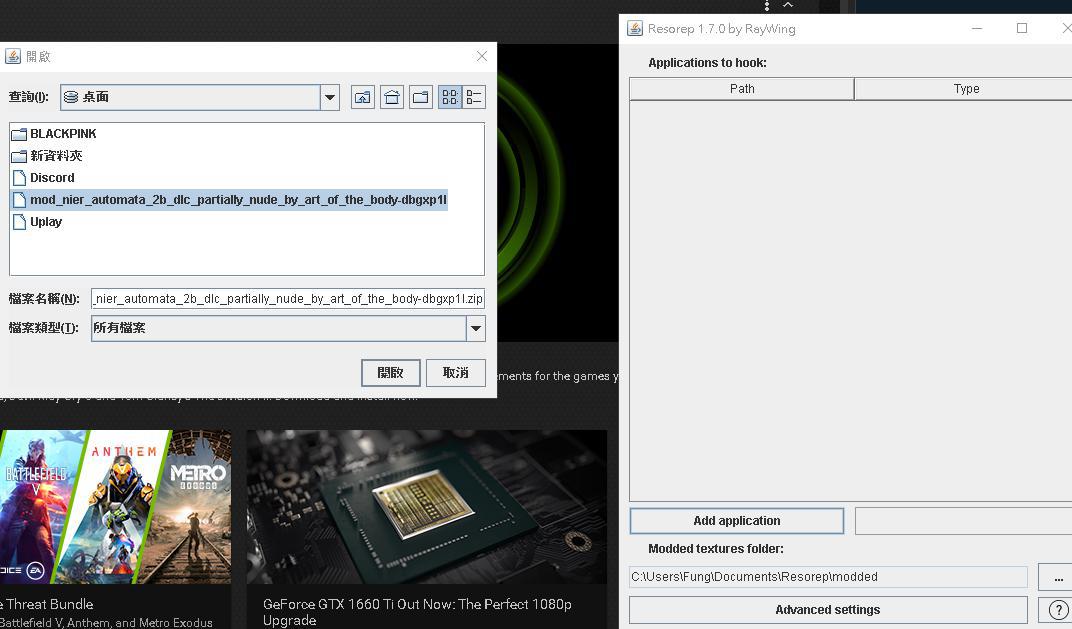Expand the 查詢 location dropdown
This screenshot has width=1072, height=629.
[x=329, y=97]
